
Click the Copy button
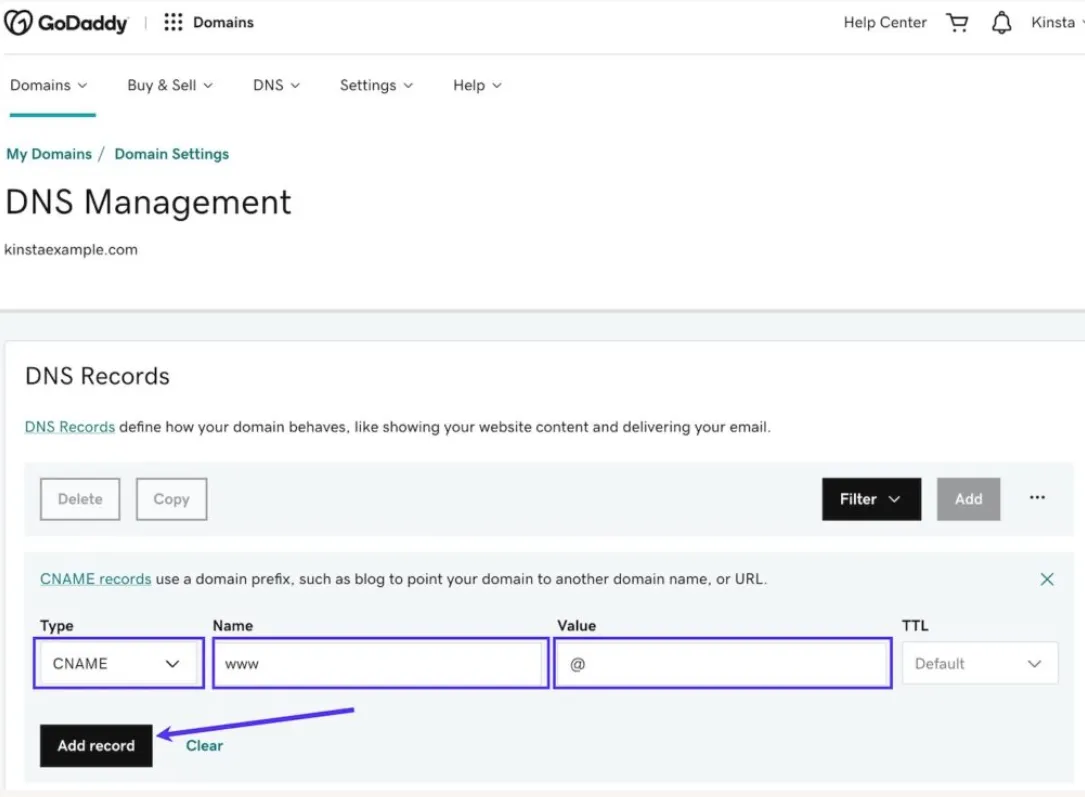171,499
